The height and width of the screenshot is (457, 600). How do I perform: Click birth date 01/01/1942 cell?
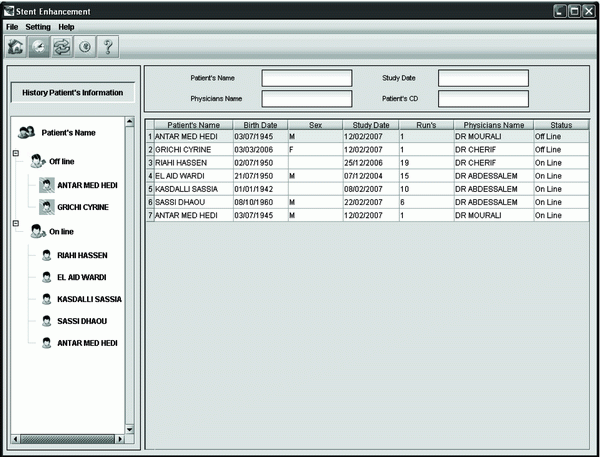click(x=261, y=189)
